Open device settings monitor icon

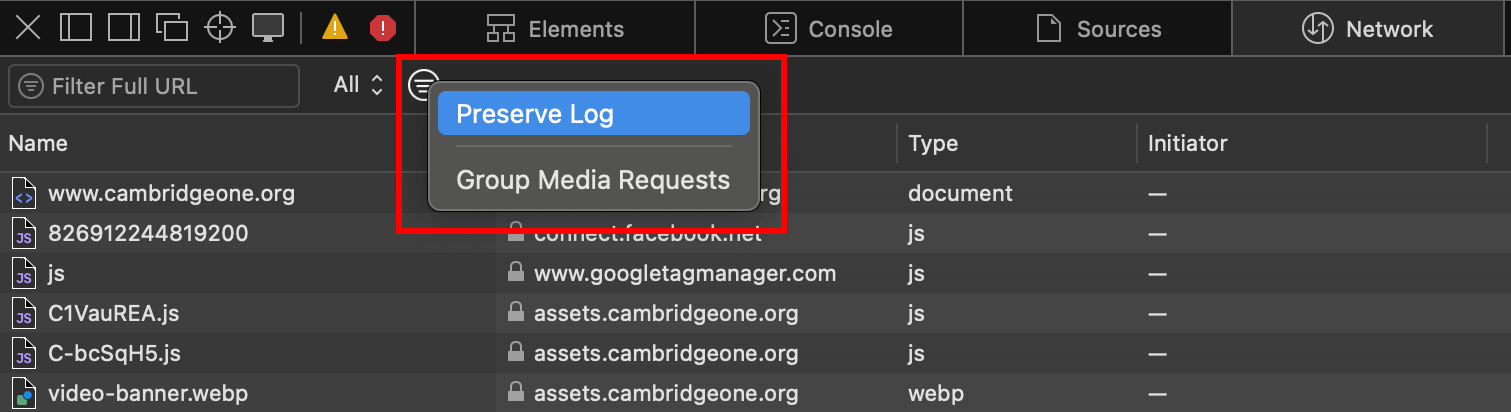268,28
